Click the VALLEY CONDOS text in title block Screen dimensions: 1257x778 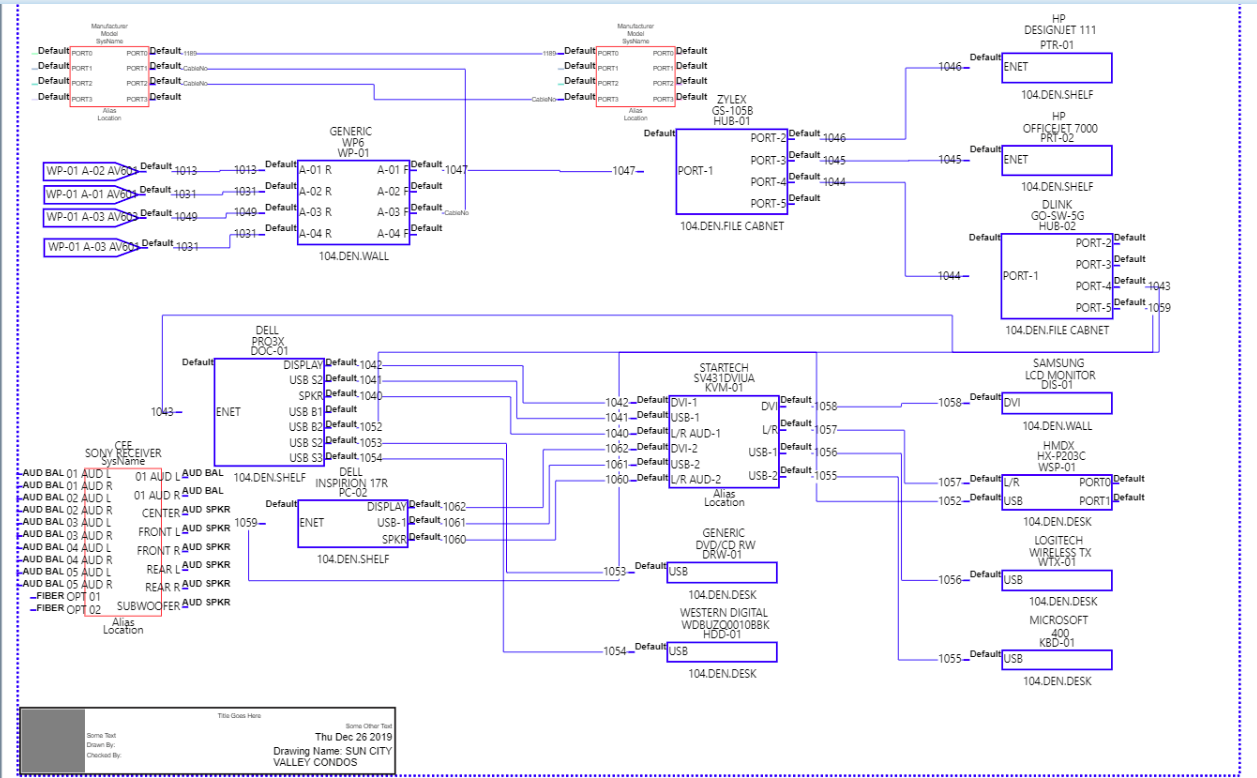(x=315, y=762)
